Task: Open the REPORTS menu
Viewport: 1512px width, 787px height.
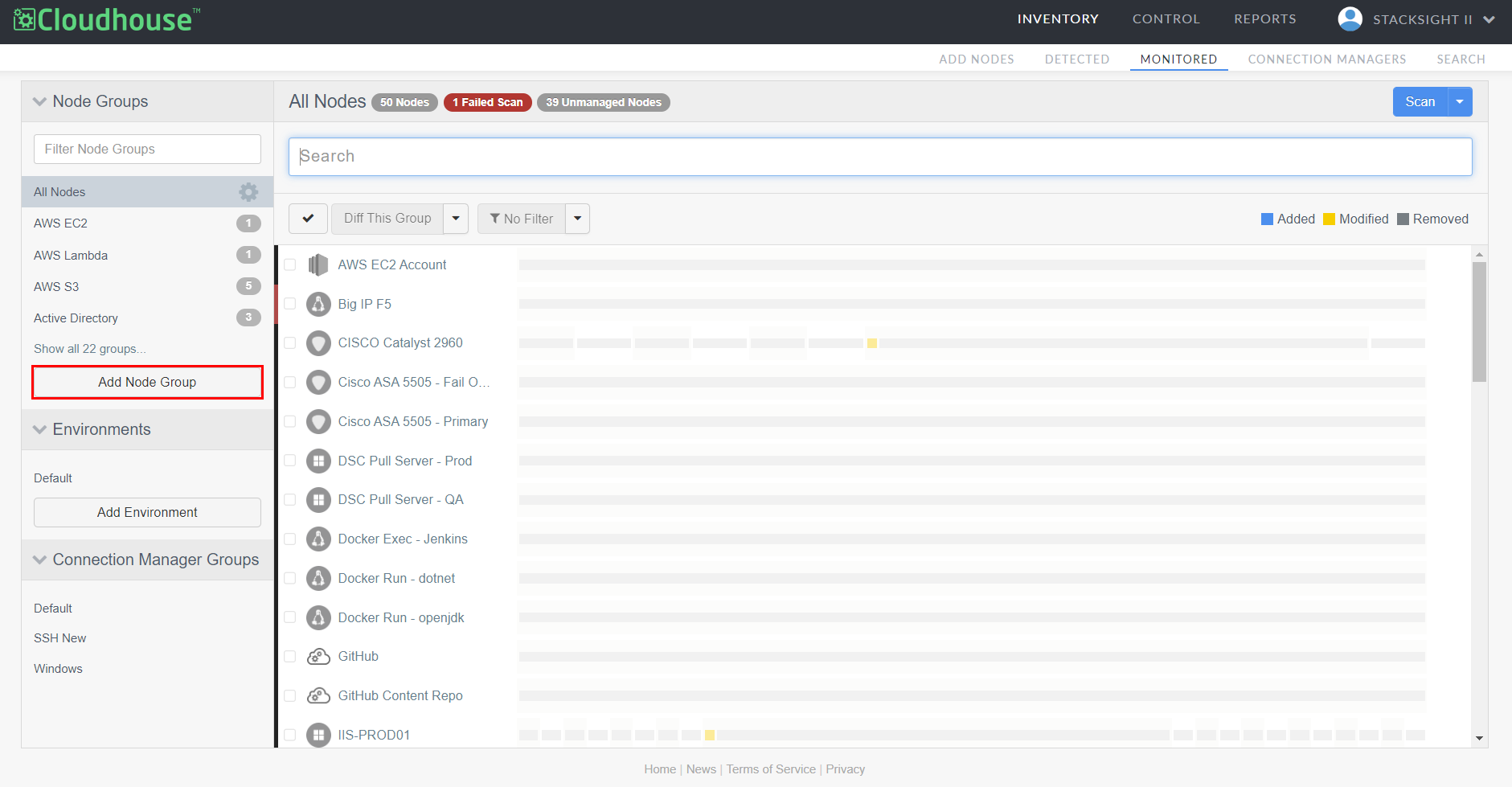Action: coord(1265,19)
